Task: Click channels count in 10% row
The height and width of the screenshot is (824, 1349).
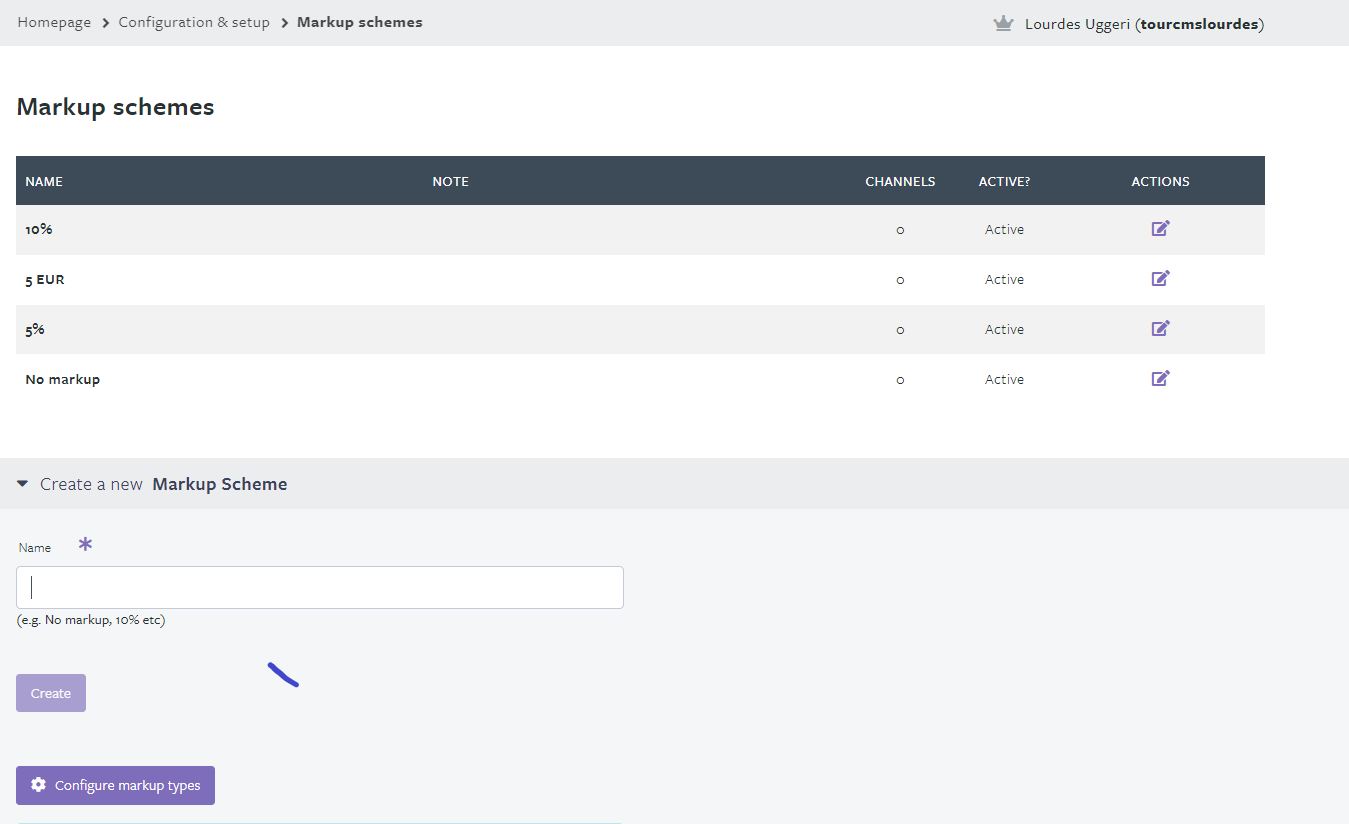Action: pyautogui.click(x=900, y=230)
